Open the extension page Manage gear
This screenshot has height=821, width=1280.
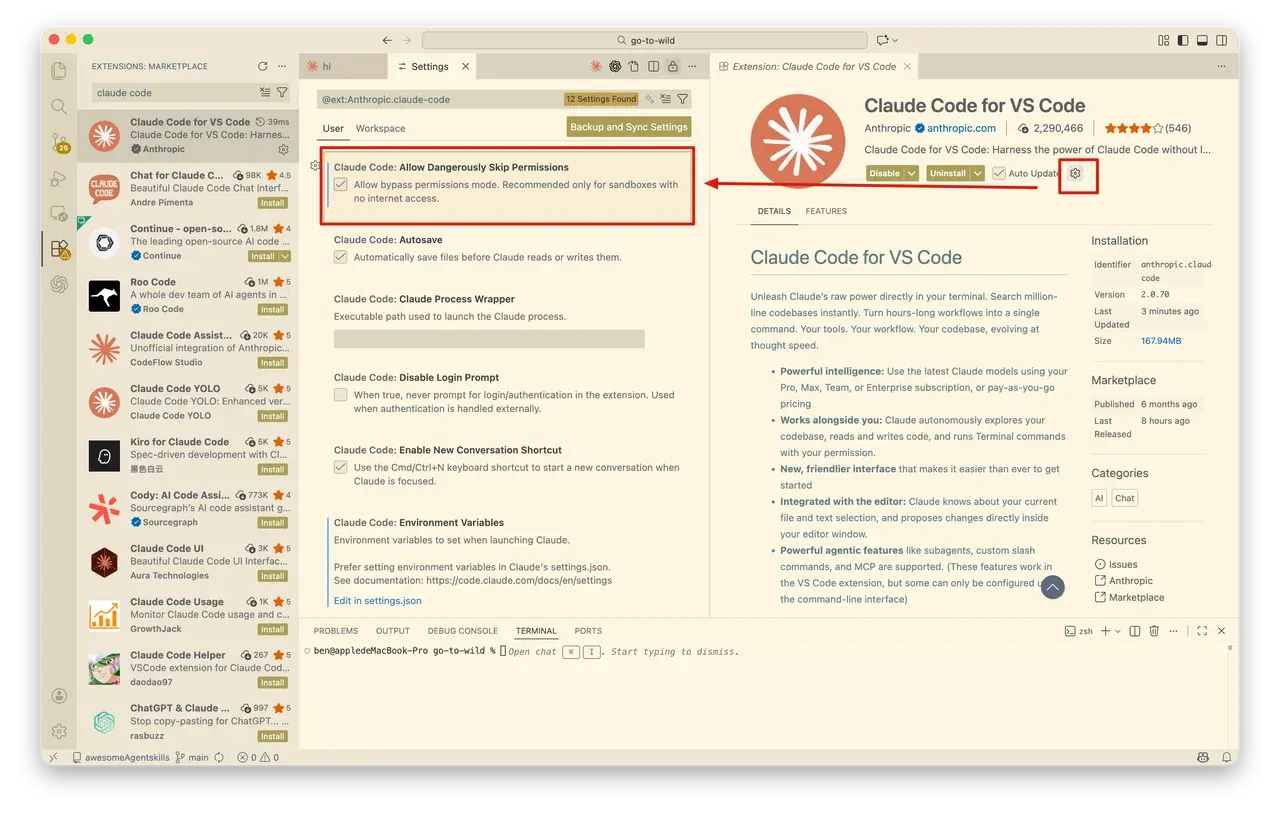(1076, 173)
